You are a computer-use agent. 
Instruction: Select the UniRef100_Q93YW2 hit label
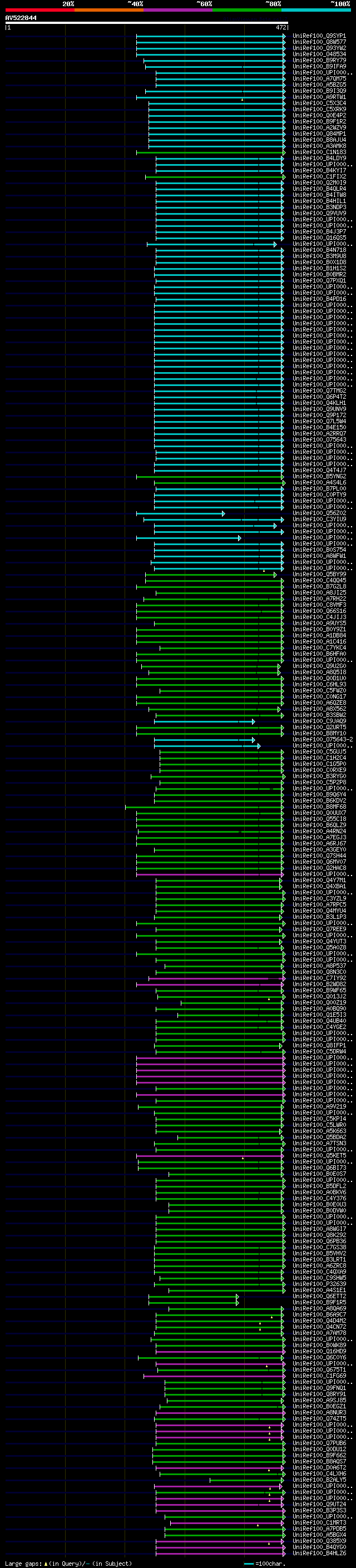click(x=319, y=48)
